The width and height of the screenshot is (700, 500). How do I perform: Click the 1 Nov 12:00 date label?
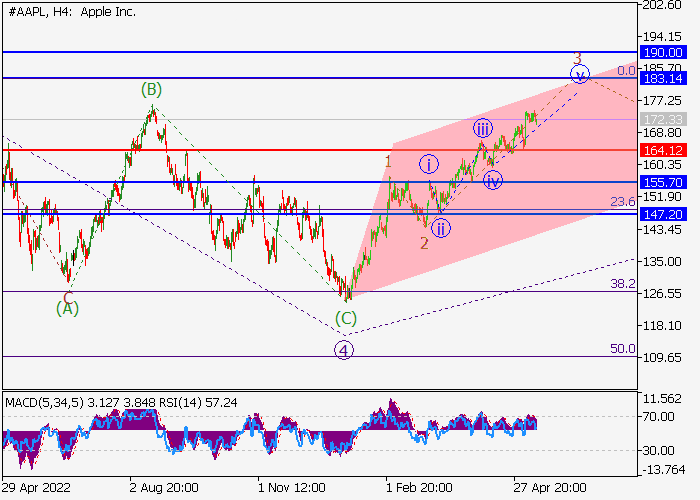coord(292,487)
